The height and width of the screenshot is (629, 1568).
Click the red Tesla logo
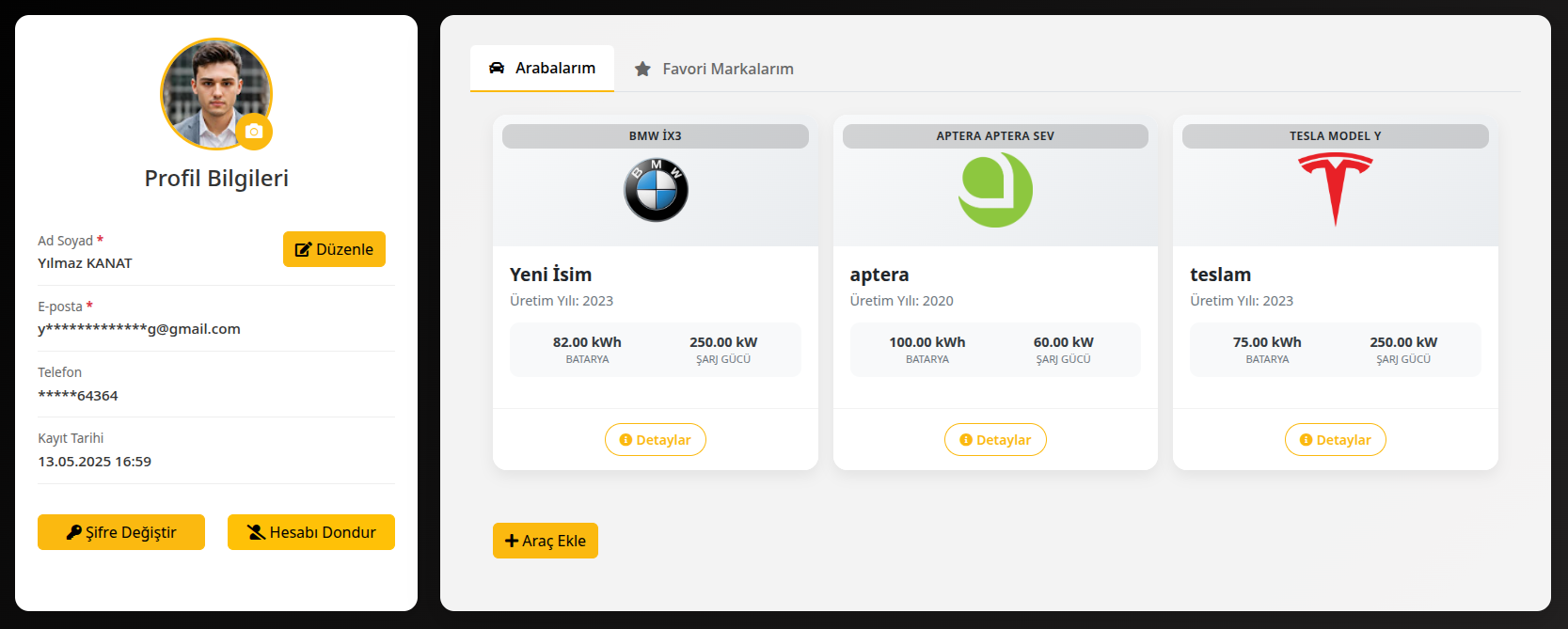1335,188
